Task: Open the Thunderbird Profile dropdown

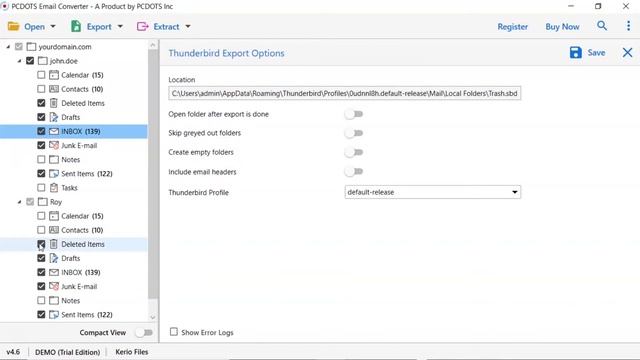Action: tap(433, 192)
